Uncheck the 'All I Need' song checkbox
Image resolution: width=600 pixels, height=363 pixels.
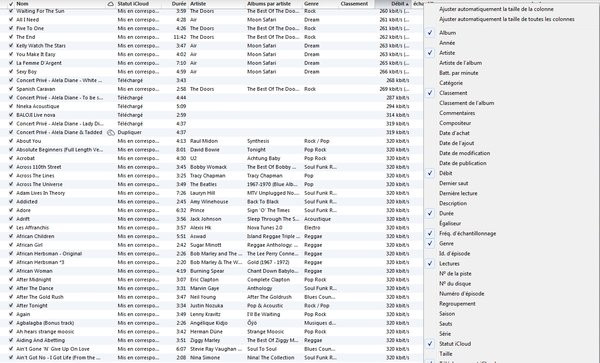click(x=11, y=20)
